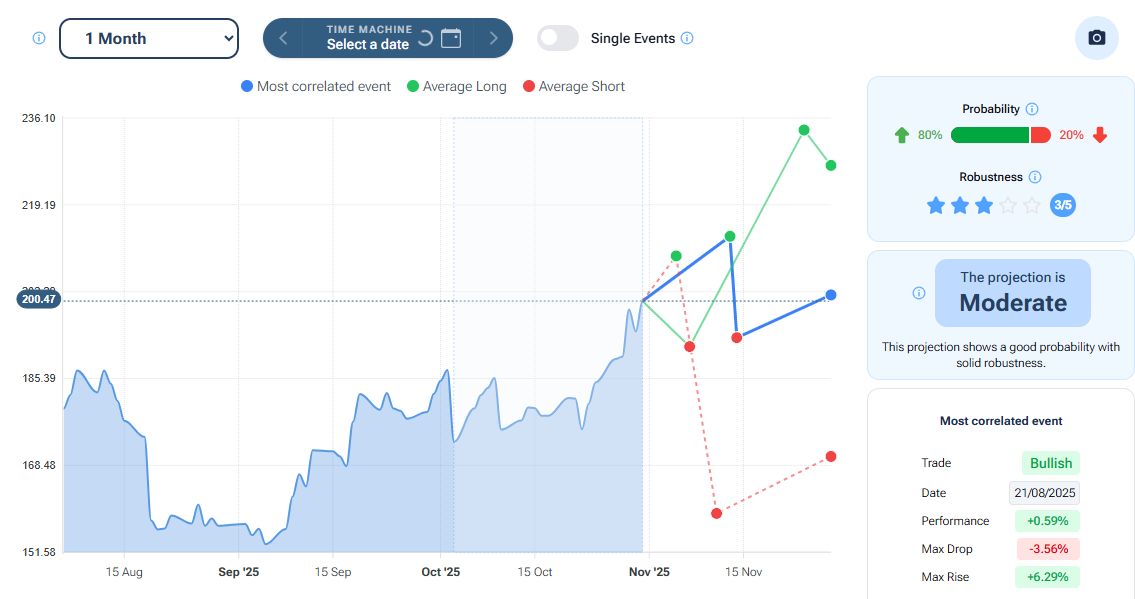Click the green-red probability bar
The image size is (1135, 599).
click(1000, 135)
